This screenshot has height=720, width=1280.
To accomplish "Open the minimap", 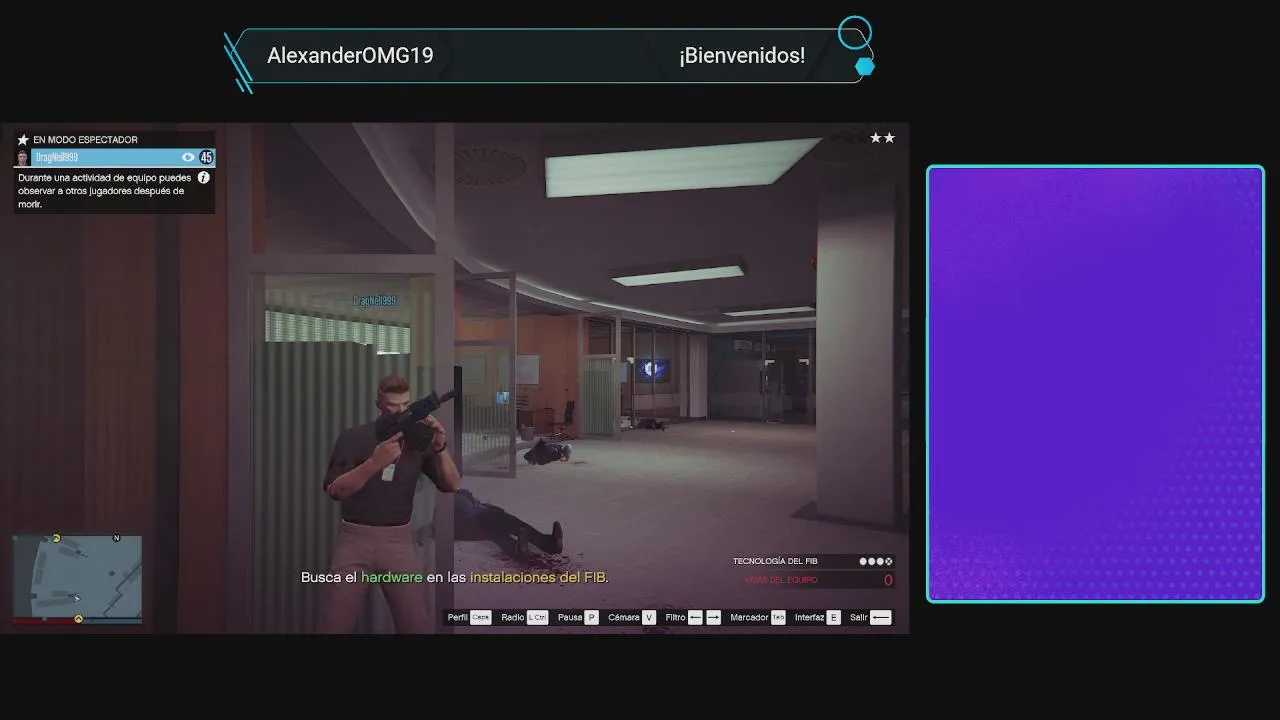I will (x=77, y=576).
